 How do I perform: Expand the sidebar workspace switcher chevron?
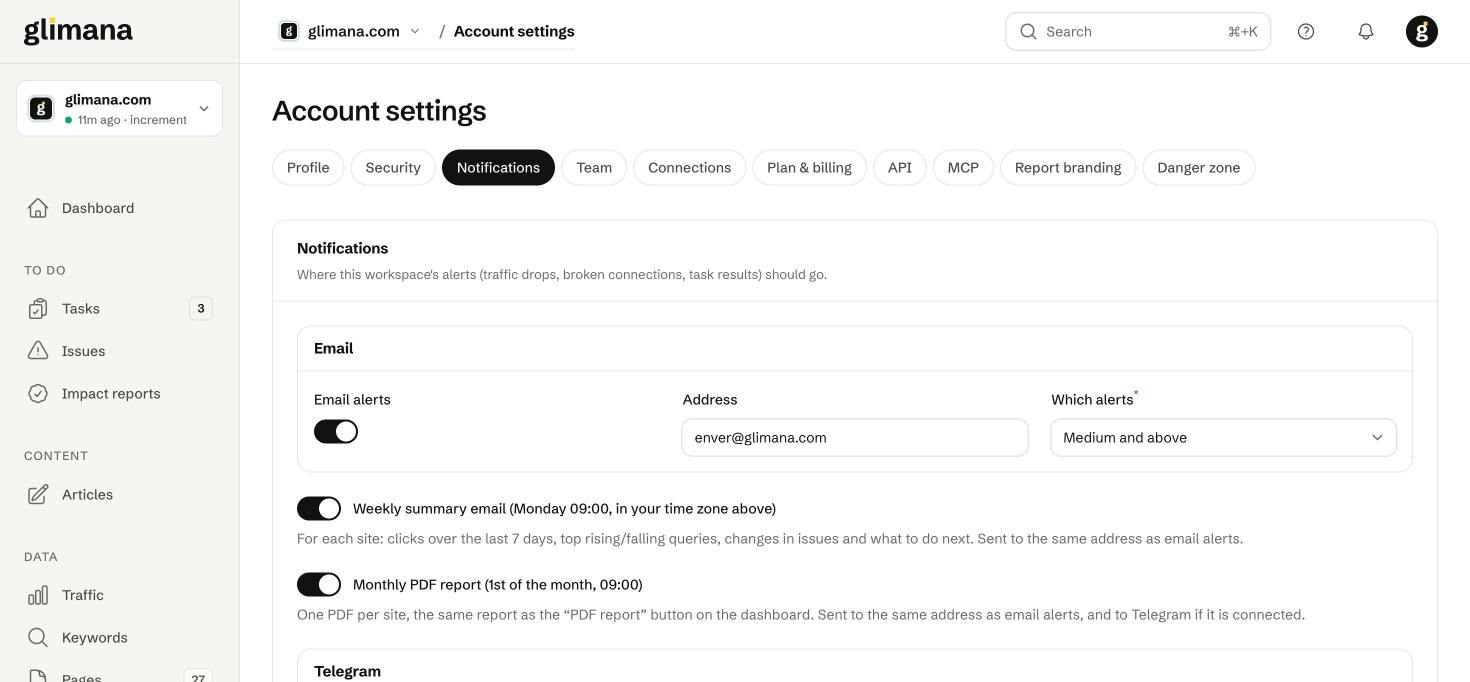(x=204, y=108)
